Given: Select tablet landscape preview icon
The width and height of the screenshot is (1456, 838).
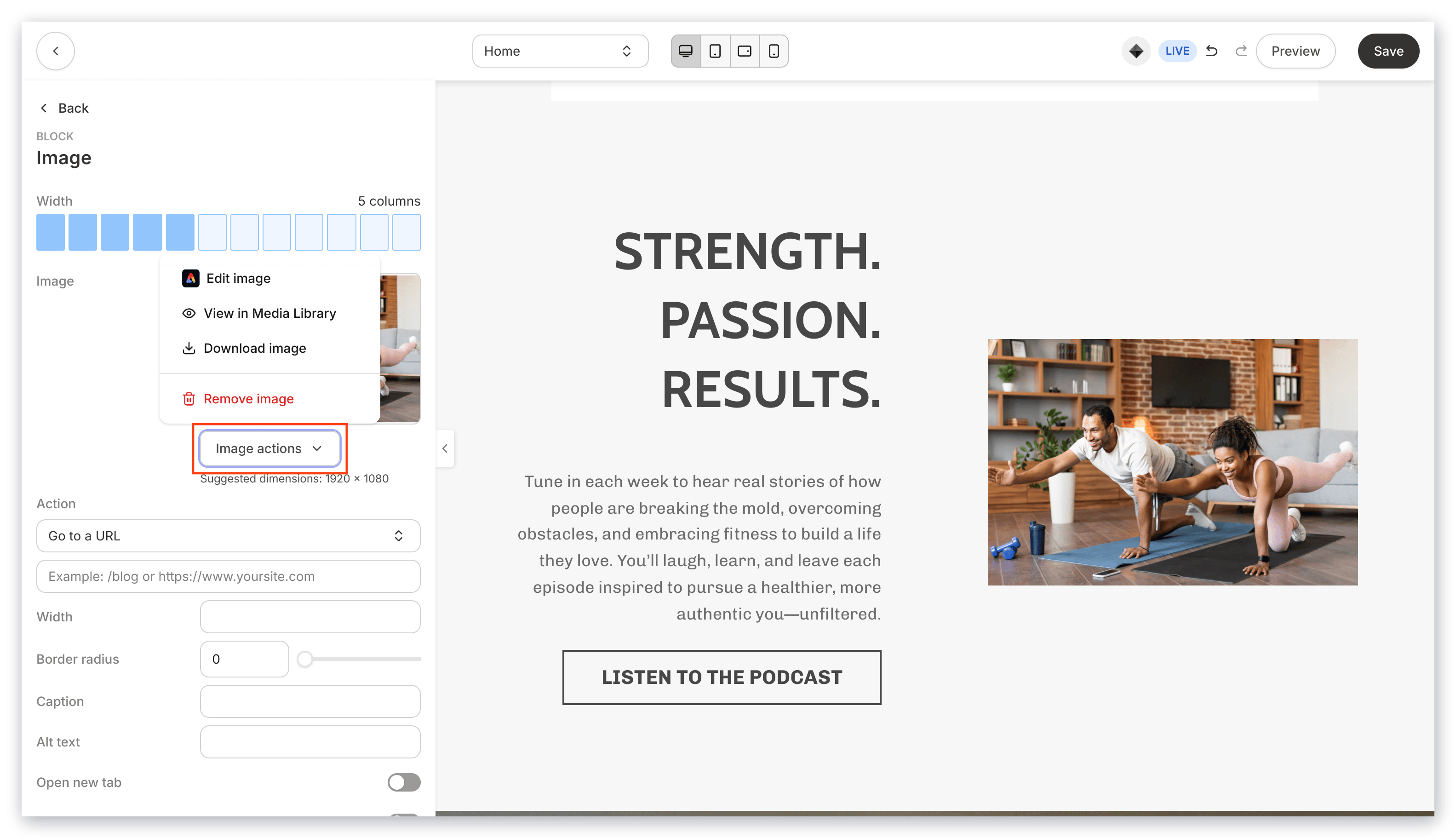Looking at the screenshot, I should [744, 51].
